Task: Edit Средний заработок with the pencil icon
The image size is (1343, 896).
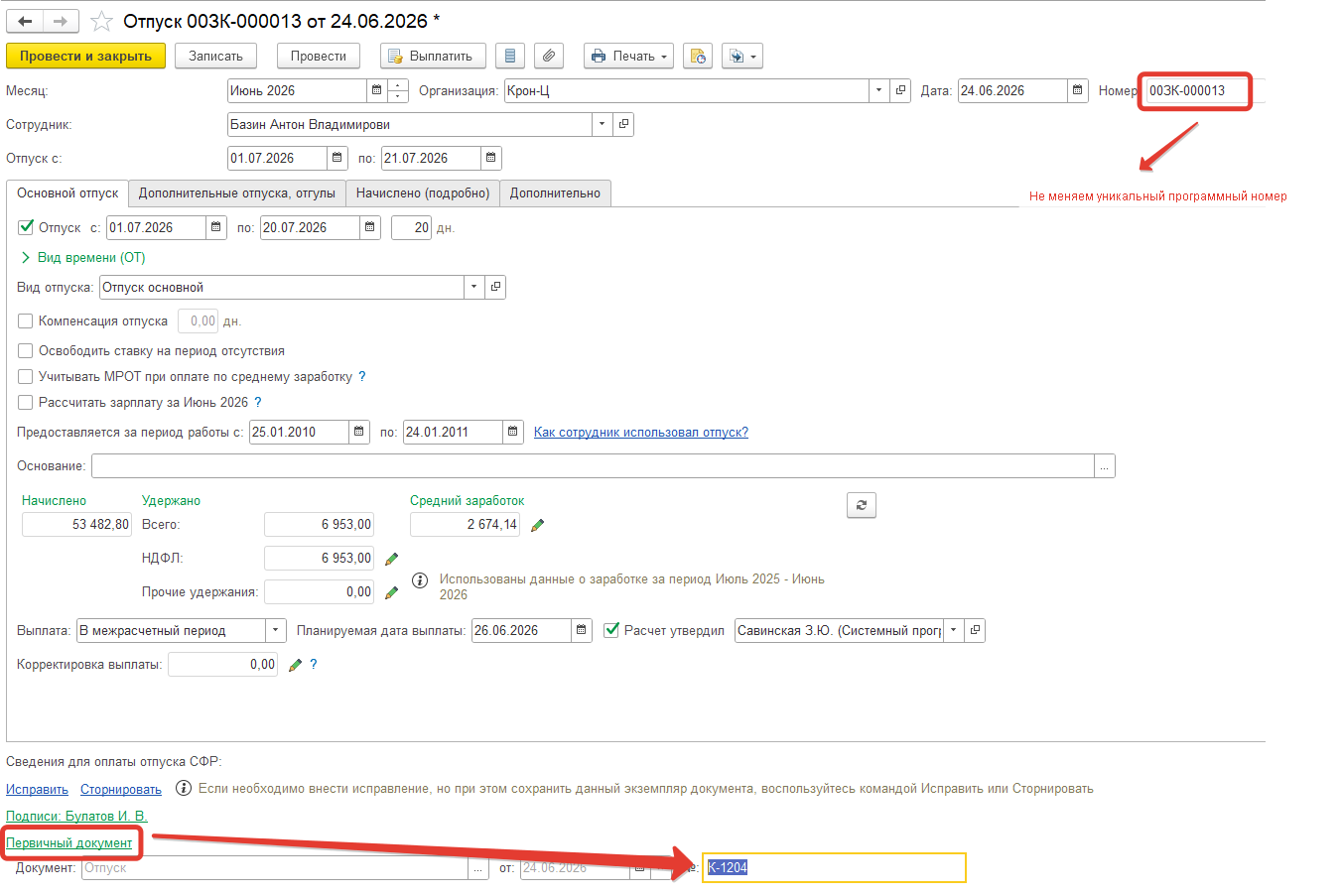Action: (538, 525)
